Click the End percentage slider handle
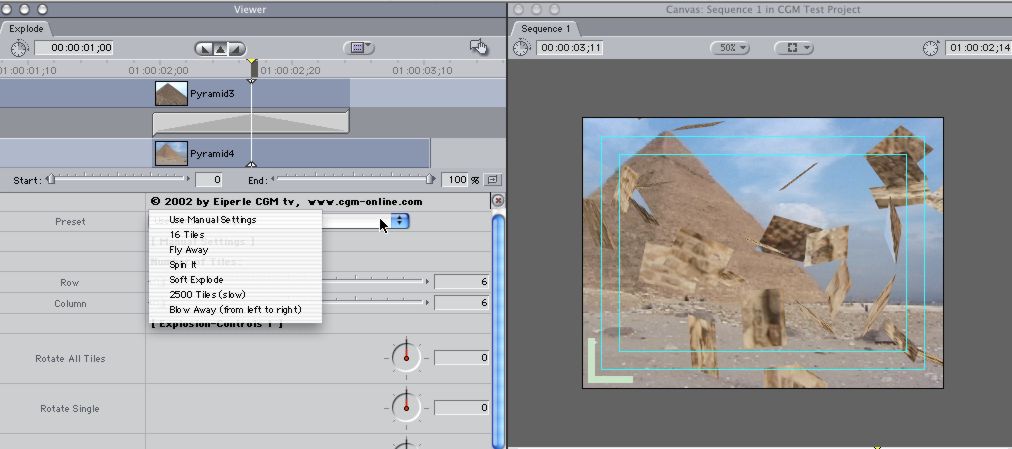The height and width of the screenshot is (449, 1012). click(431, 179)
